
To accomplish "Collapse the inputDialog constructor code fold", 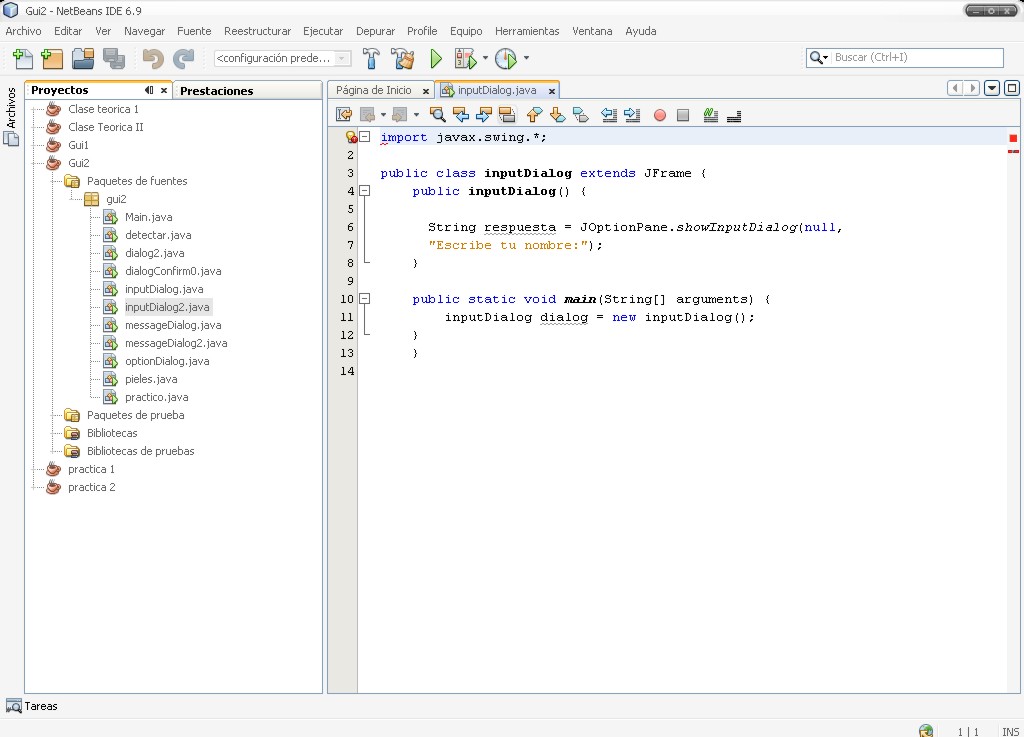I will pyautogui.click(x=364, y=191).
